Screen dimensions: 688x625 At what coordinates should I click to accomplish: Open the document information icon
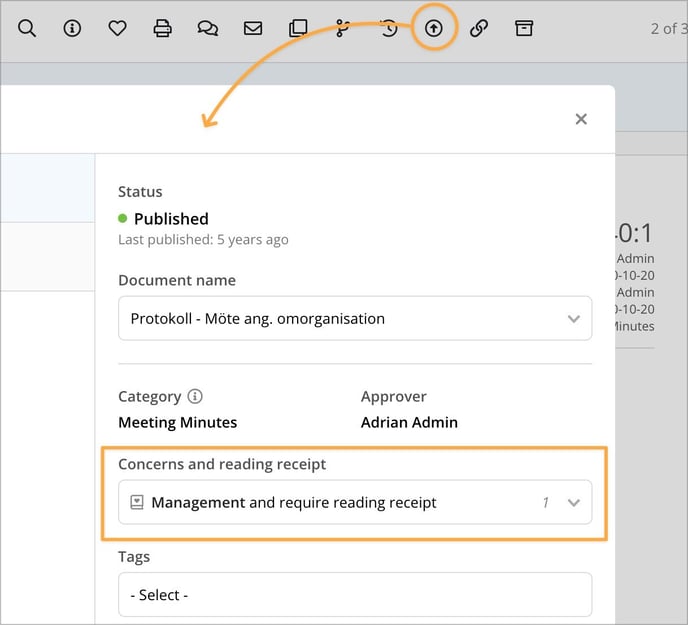click(x=72, y=28)
